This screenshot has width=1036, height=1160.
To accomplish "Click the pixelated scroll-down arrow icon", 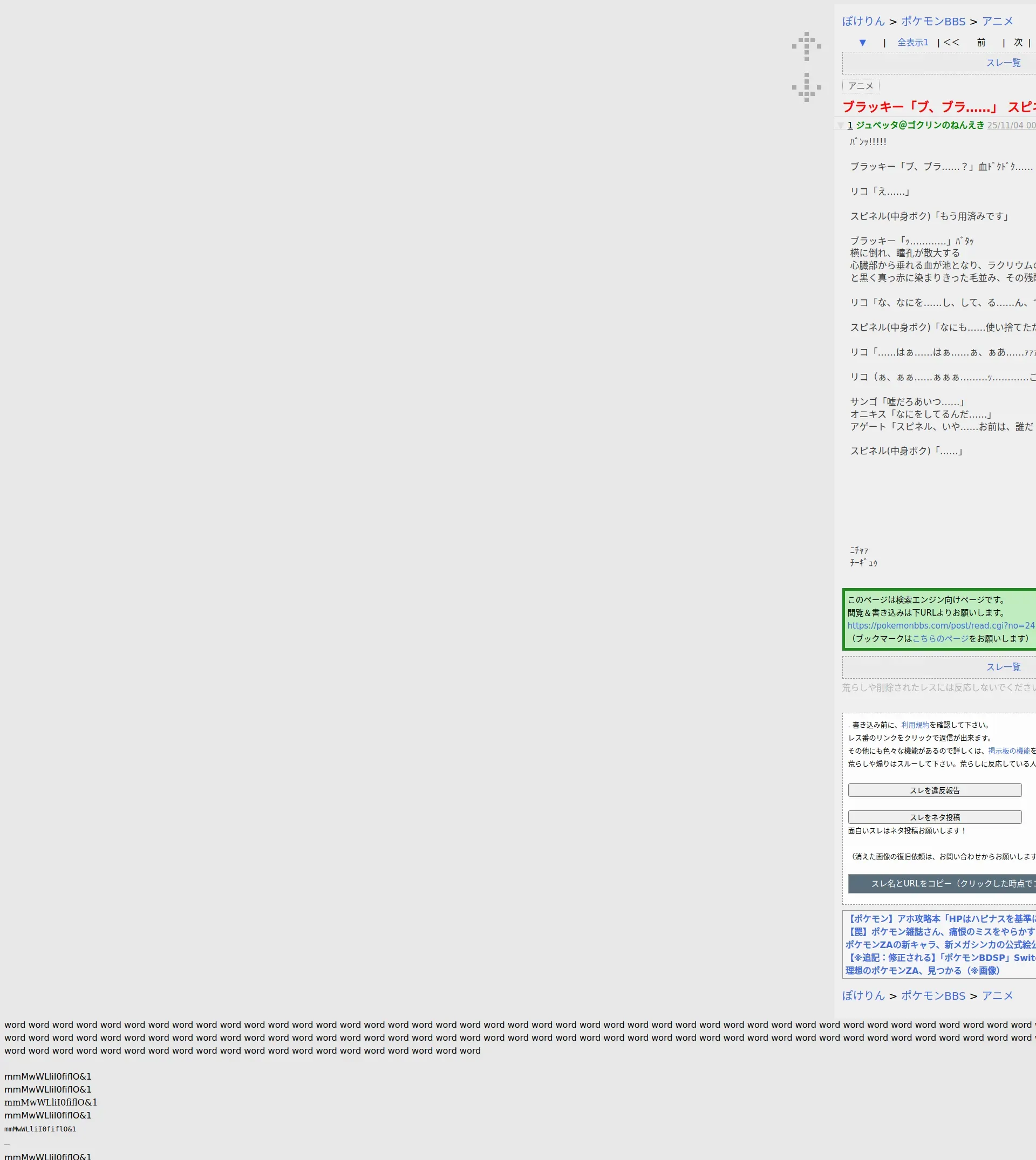I will pyautogui.click(x=806, y=87).
